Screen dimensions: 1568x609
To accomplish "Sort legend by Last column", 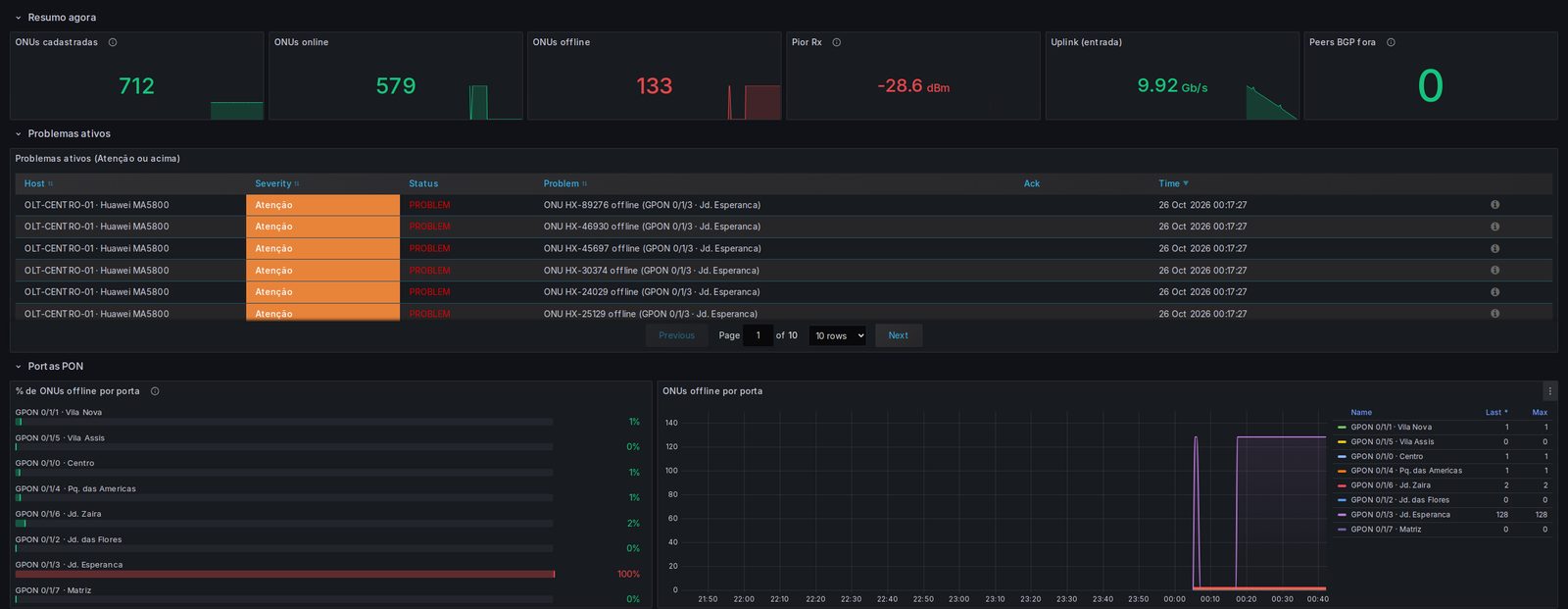I will click(1496, 413).
